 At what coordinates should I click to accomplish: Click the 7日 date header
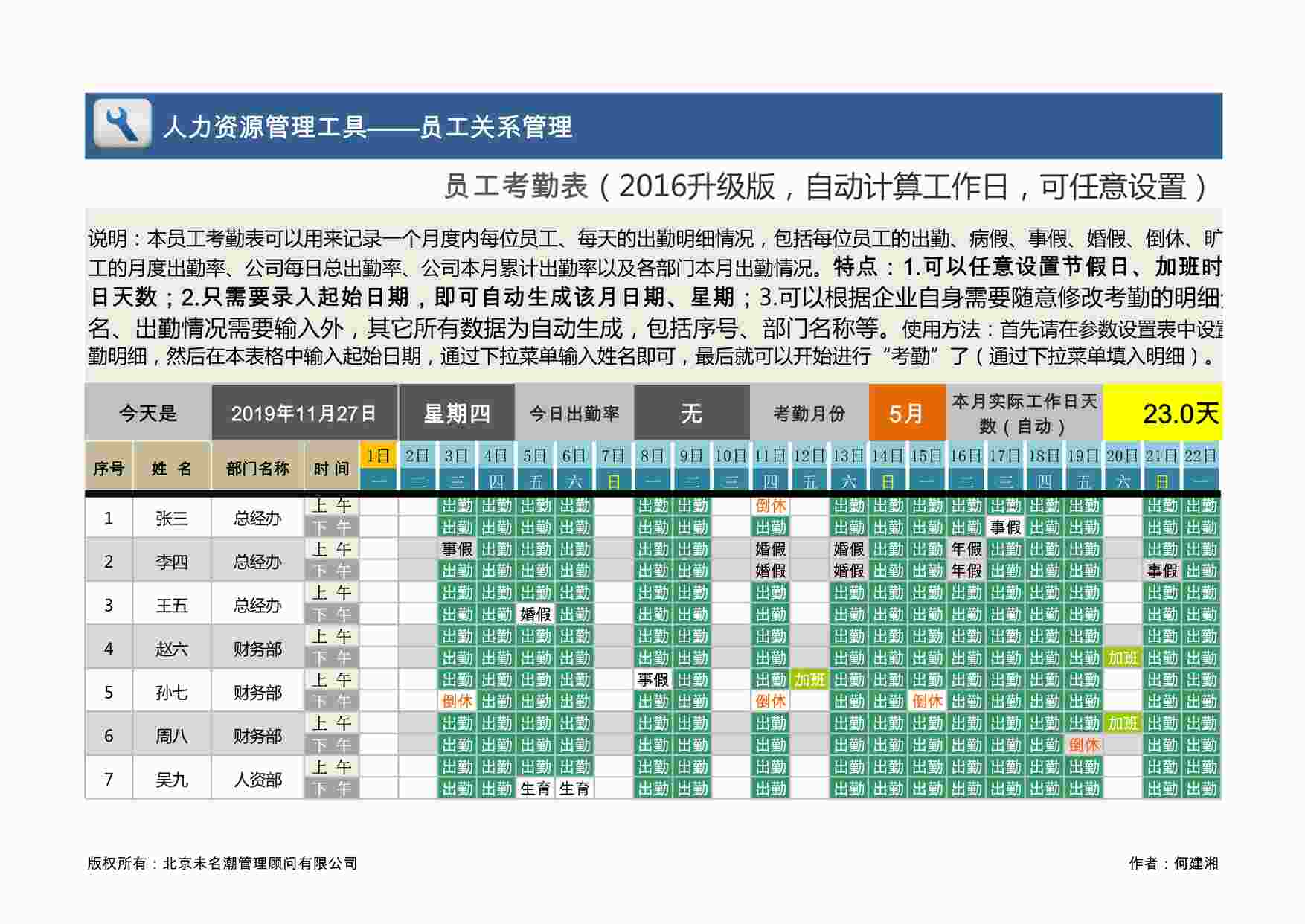click(x=614, y=455)
